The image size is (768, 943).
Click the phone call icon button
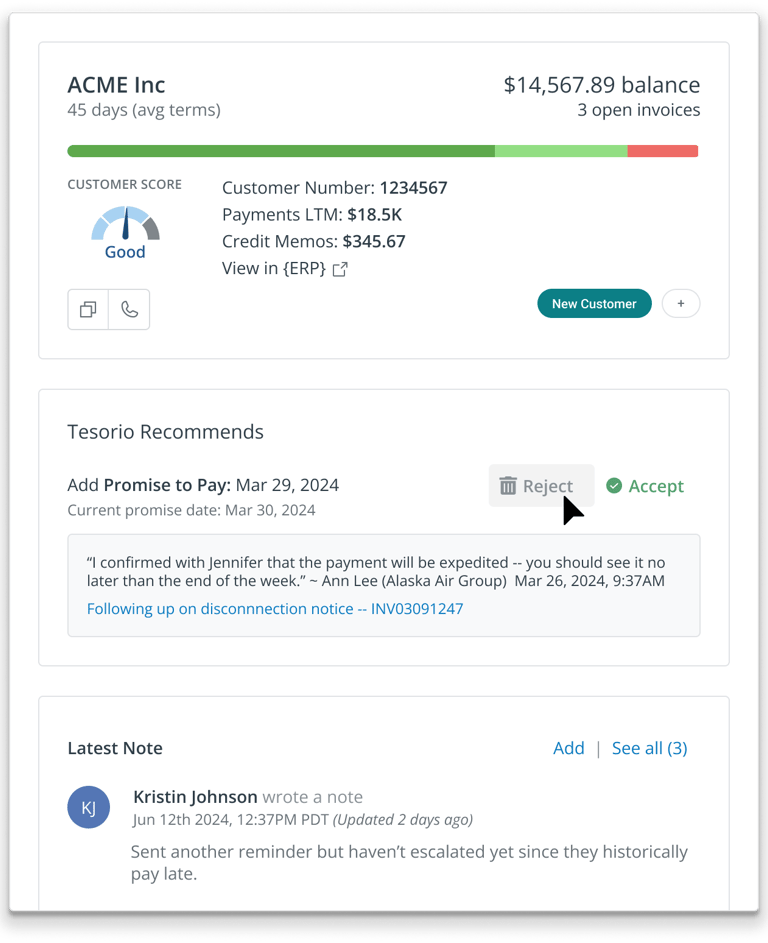click(129, 310)
